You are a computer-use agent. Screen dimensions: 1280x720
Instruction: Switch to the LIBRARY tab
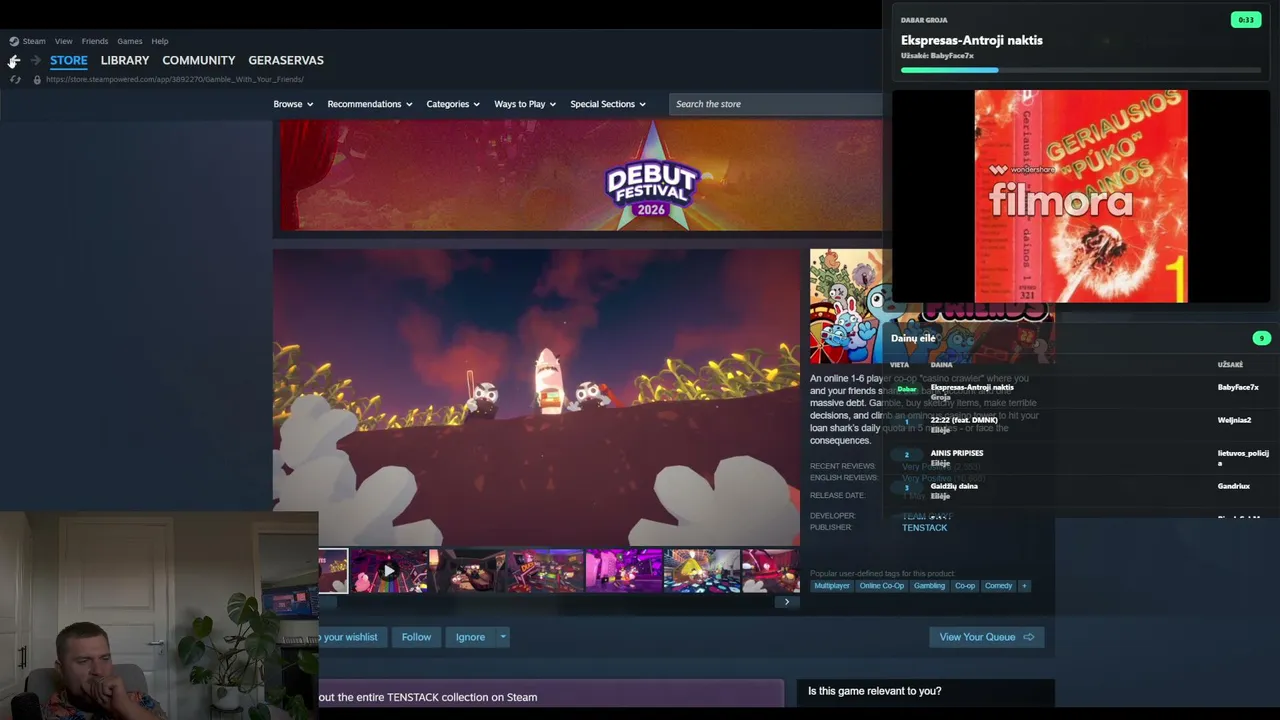pyautogui.click(x=125, y=60)
